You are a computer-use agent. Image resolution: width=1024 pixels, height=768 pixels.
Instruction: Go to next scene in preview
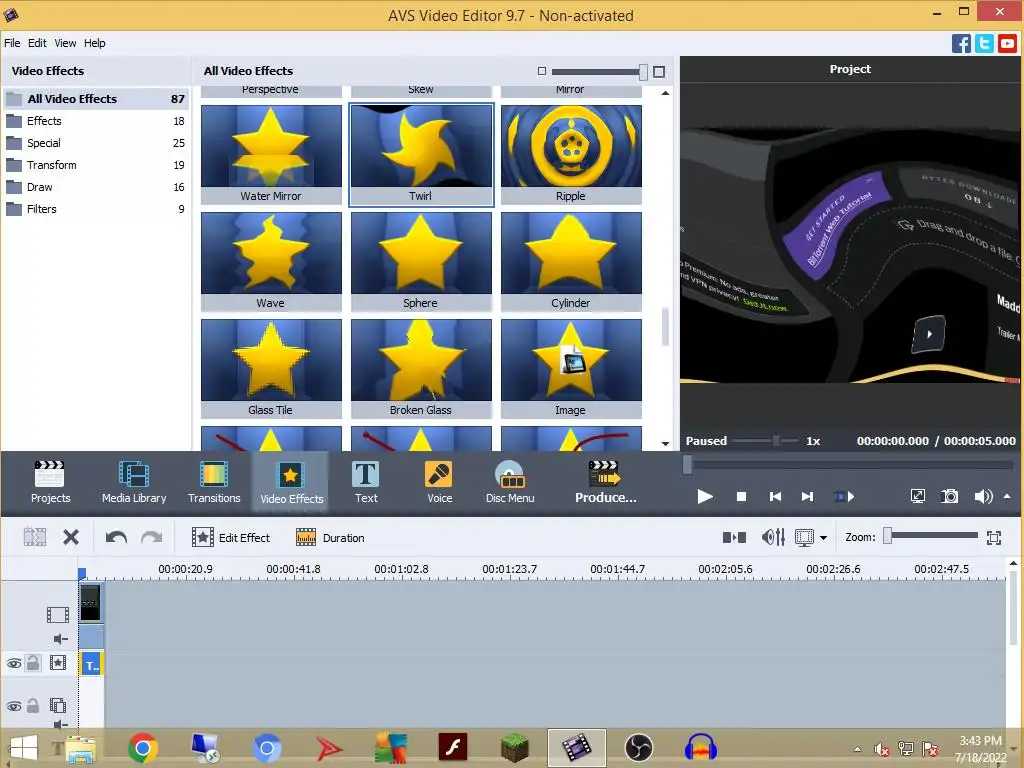click(844, 496)
